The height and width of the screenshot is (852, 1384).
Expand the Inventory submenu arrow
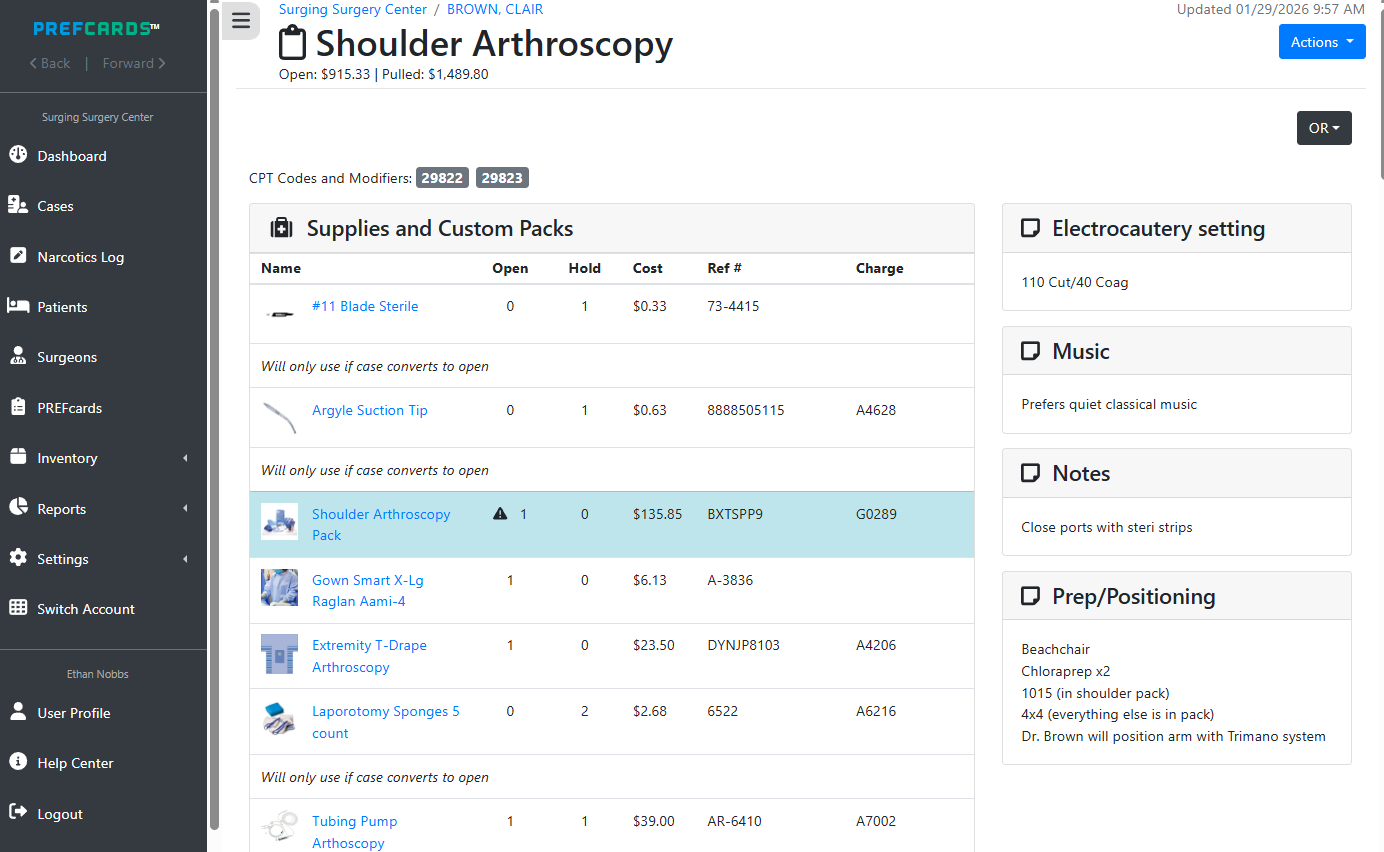point(186,458)
